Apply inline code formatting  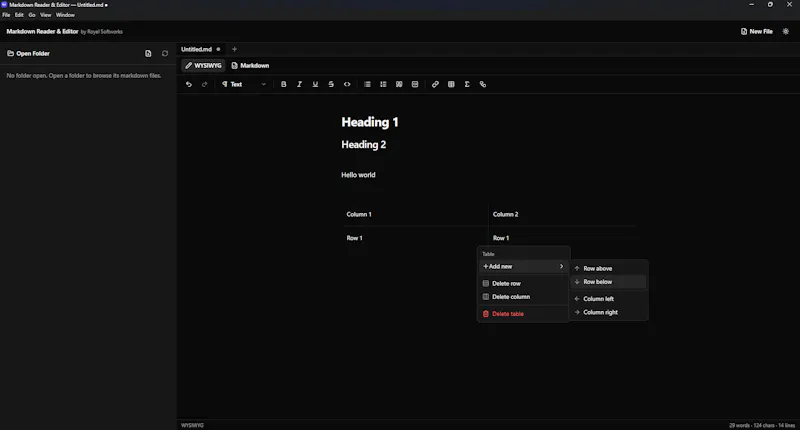click(x=347, y=84)
